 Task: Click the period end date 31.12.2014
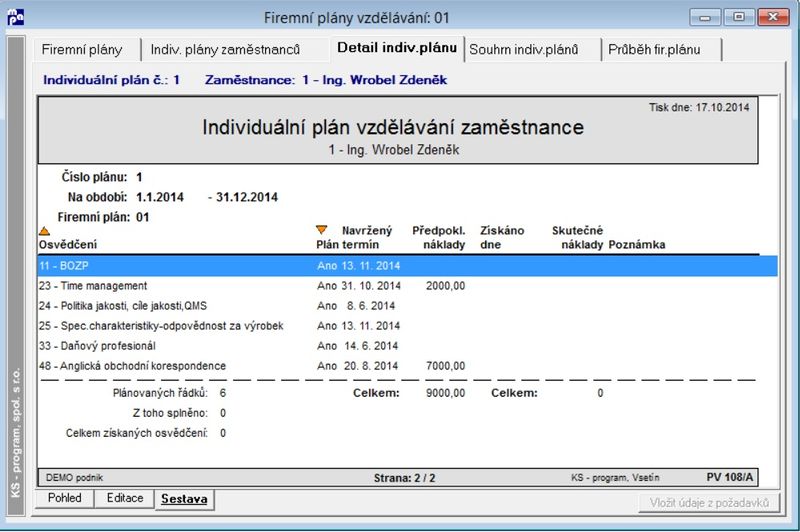(x=247, y=197)
